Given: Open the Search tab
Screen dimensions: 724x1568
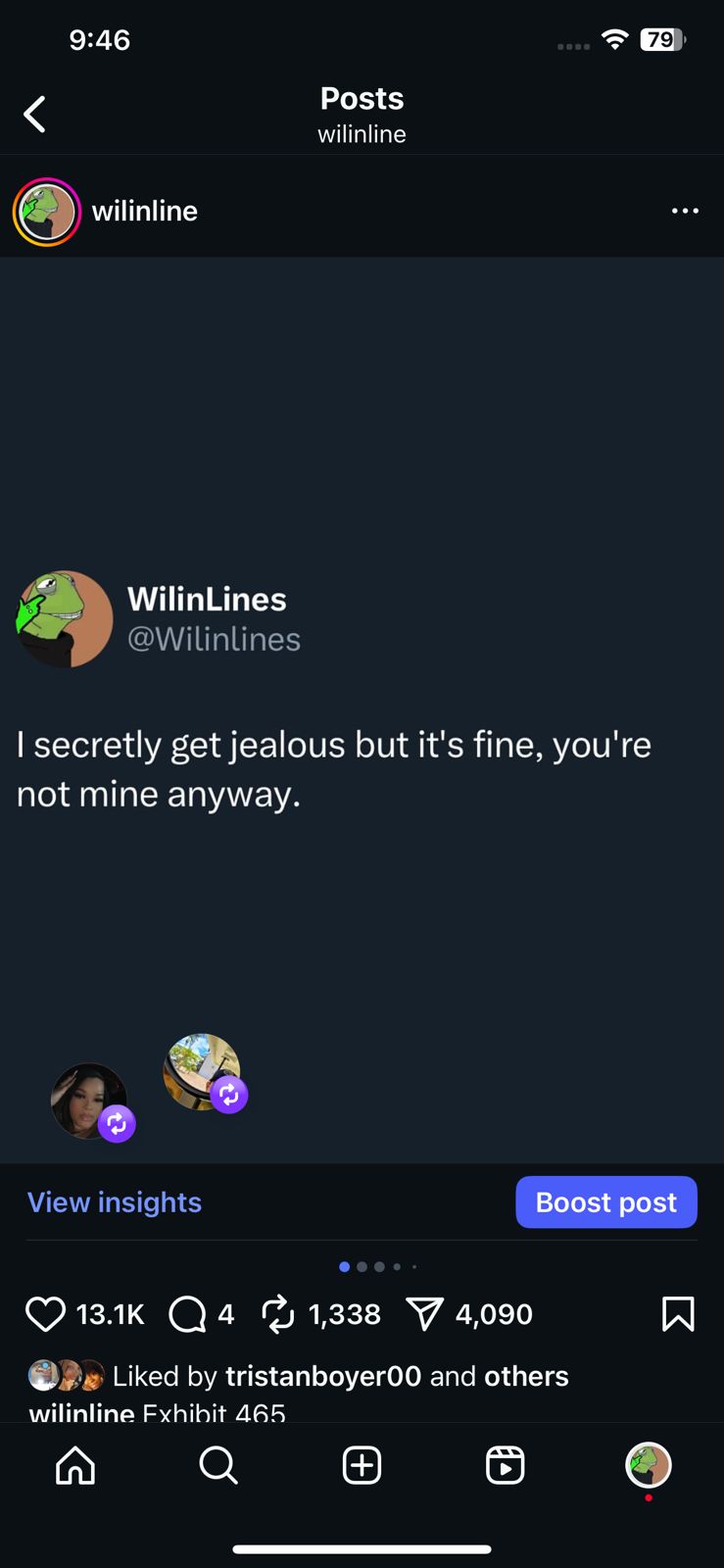Looking at the screenshot, I should tap(217, 1466).
